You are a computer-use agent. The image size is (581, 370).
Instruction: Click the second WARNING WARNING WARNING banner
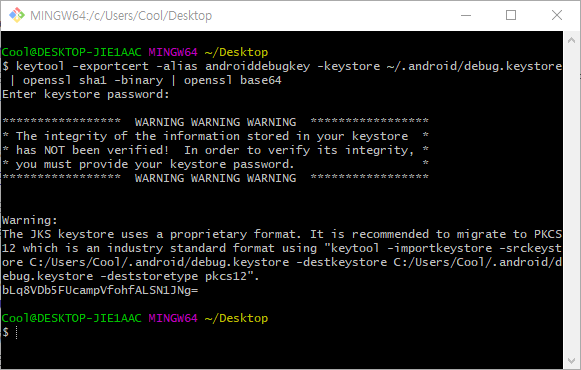(x=215, y=178)
